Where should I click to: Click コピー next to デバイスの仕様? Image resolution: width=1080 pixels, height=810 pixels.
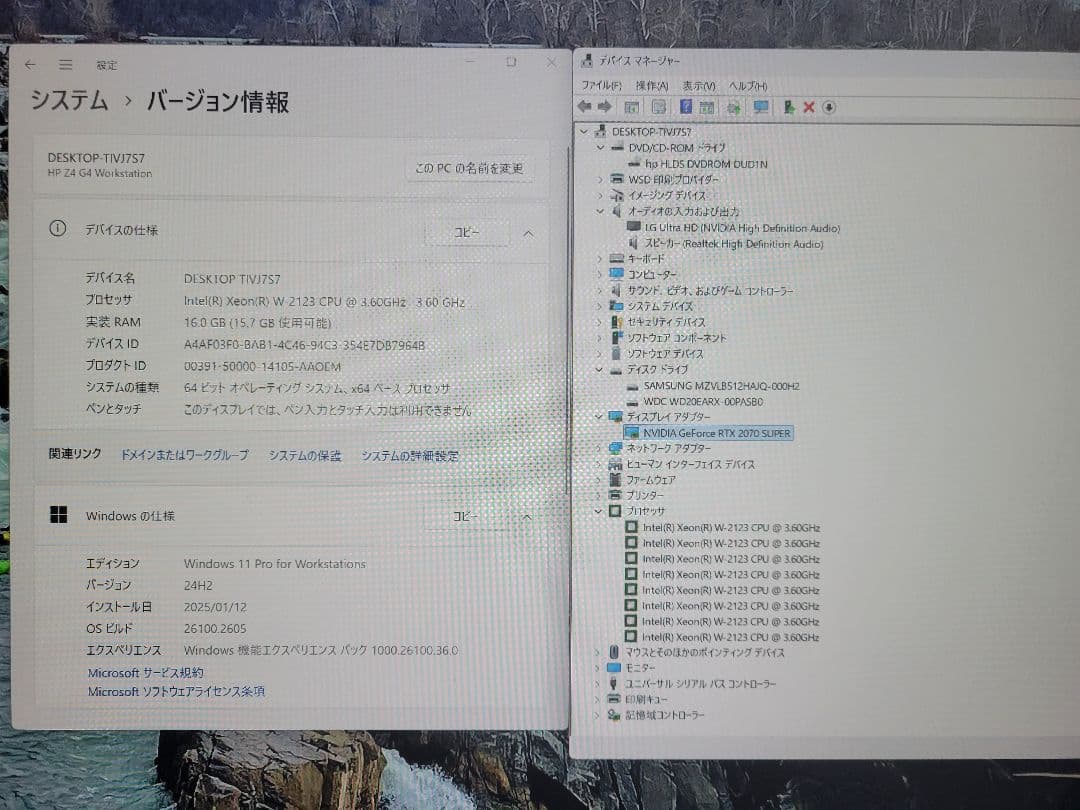pos(466,231)
